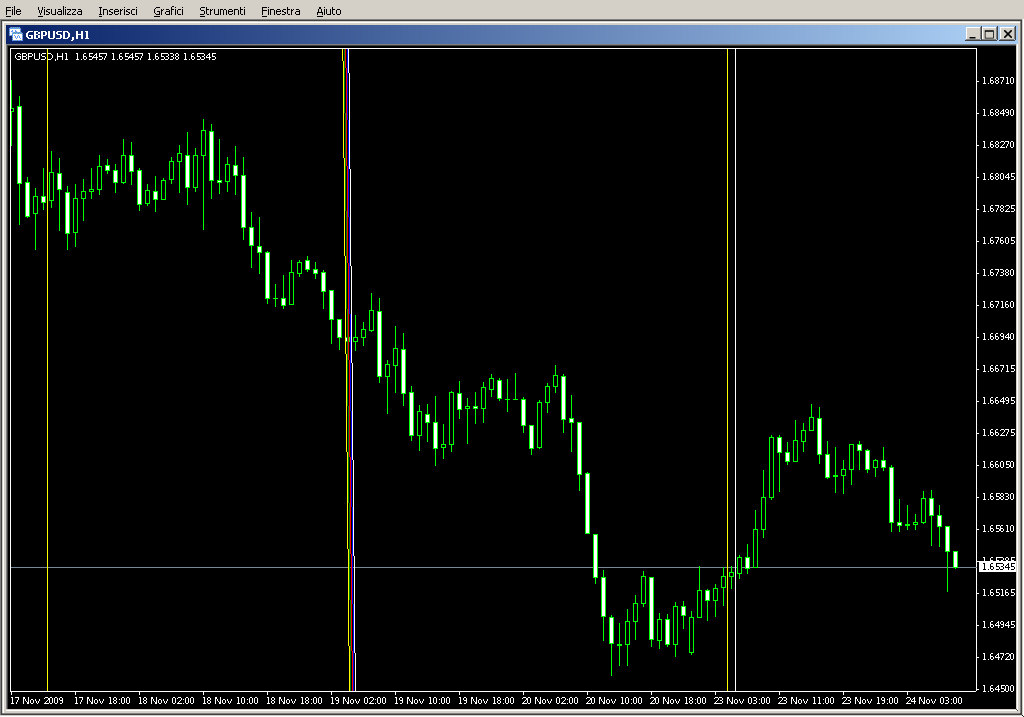Viewport: 1024px width, 717px height.
Task: Open the File menu
Action: pyautogui.click(x=13, y=11)
